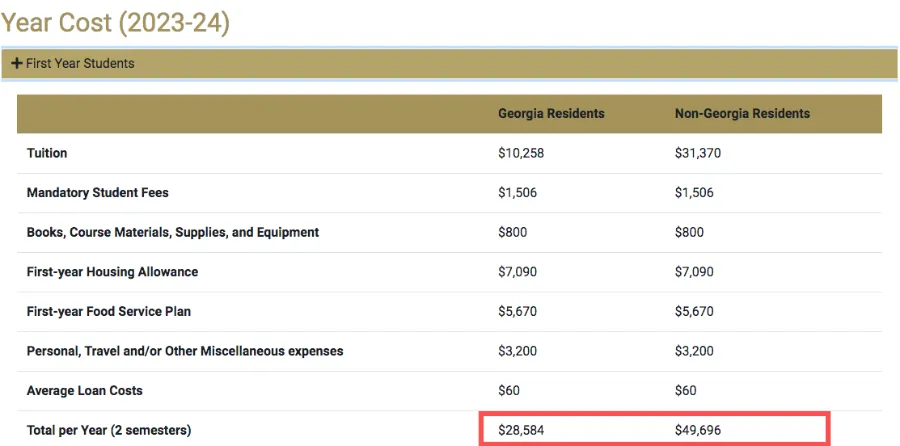The image size is (900, 446).
Task: Click the $49,696 non-Georgia total amount
Action: [698, 430]
